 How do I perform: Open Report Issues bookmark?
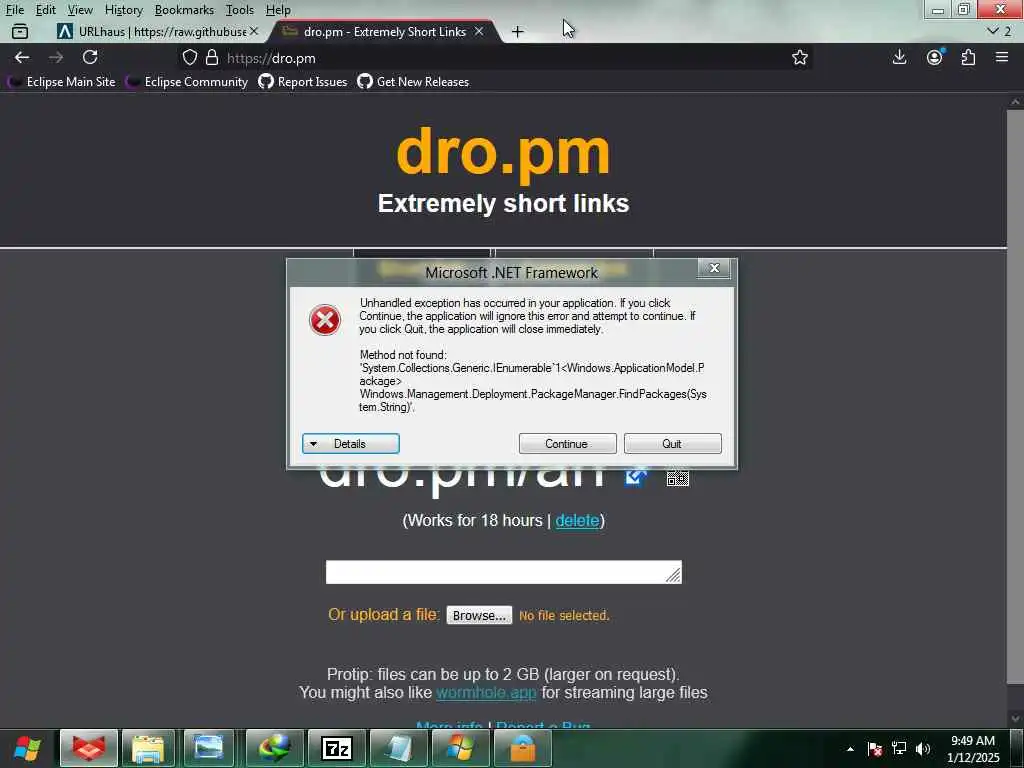303,82
